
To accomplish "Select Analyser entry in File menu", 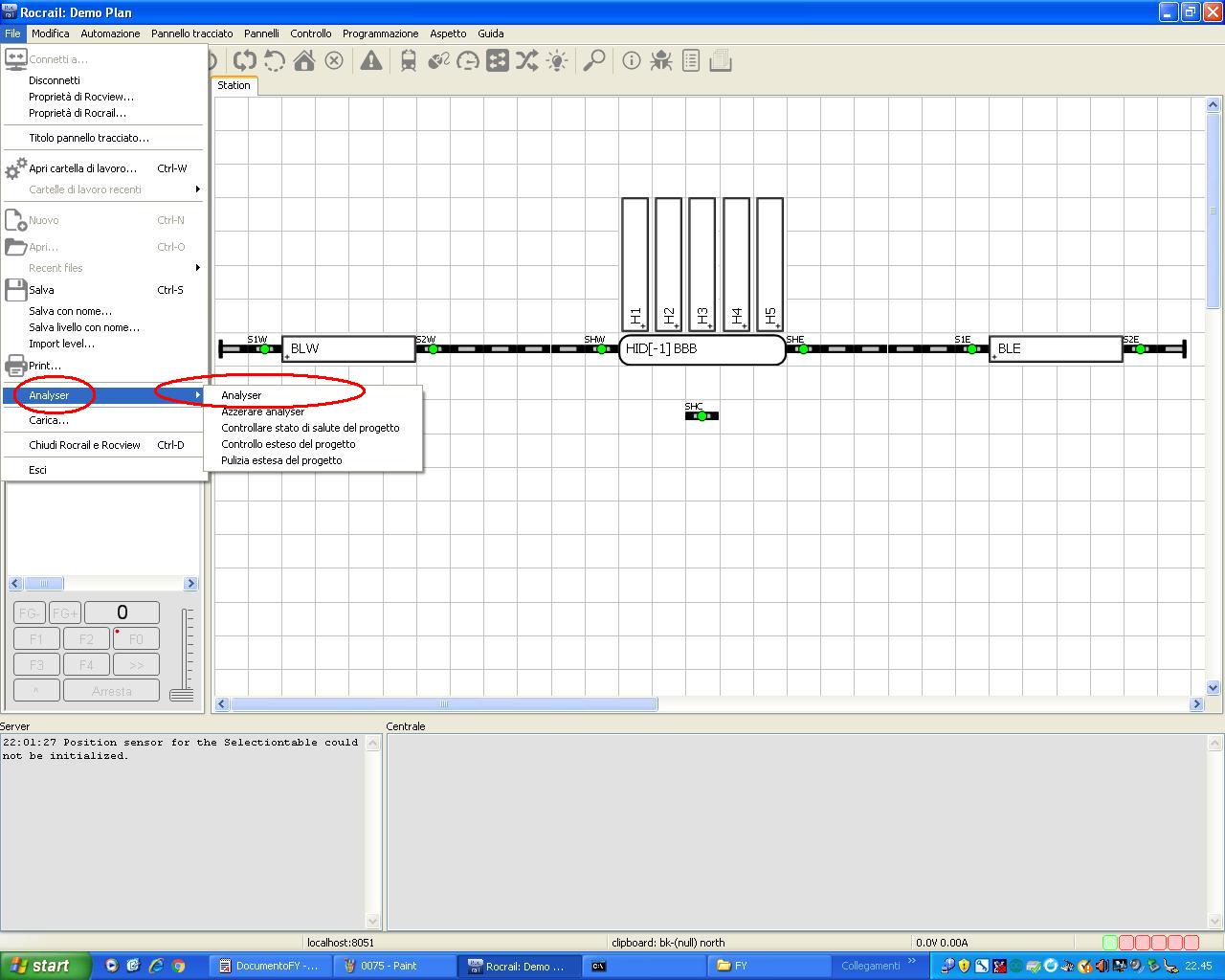I will pyautogui.click(x=103, y=395).
